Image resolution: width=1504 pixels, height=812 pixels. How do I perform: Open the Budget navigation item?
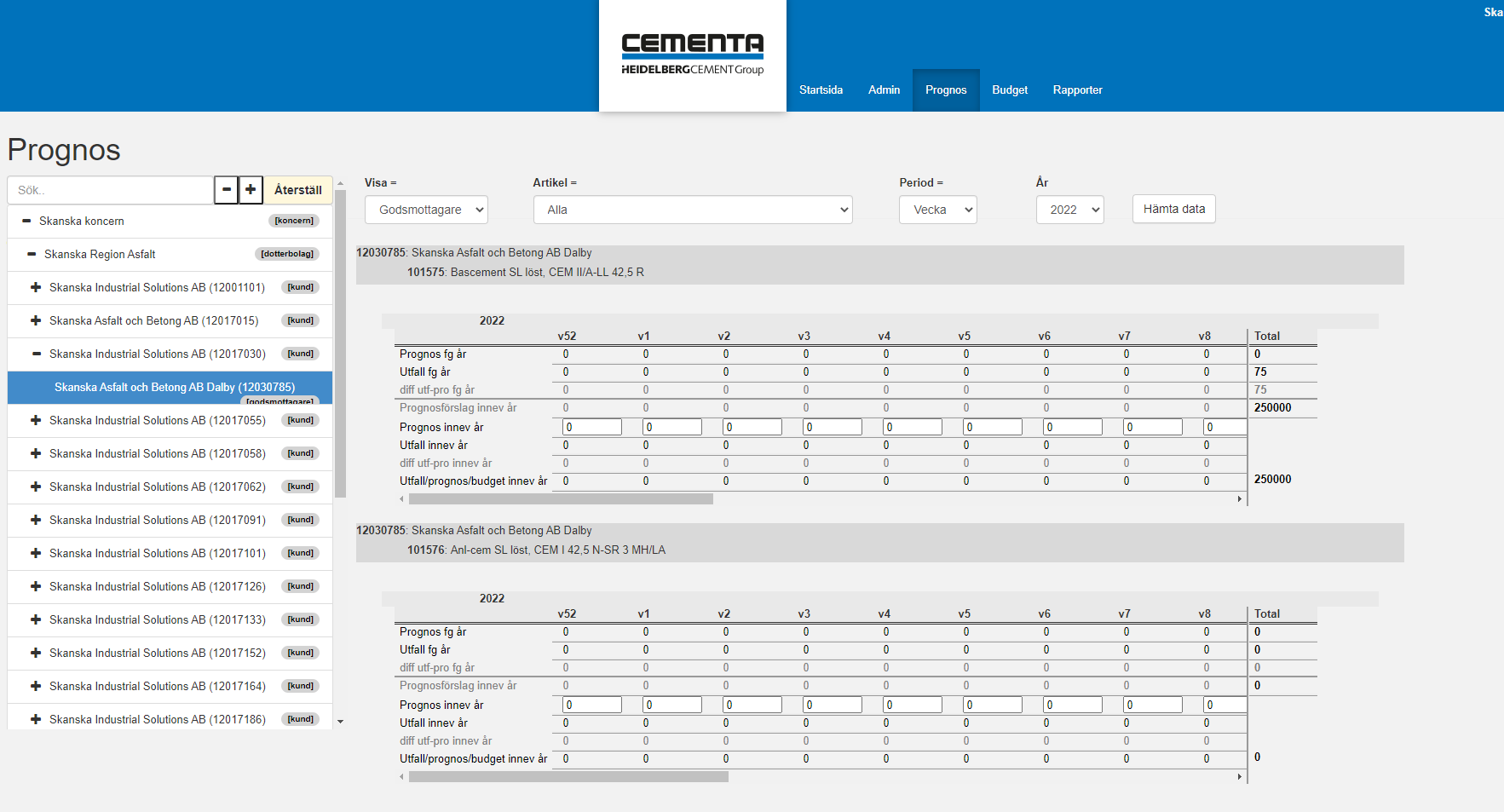point(1010,89)
